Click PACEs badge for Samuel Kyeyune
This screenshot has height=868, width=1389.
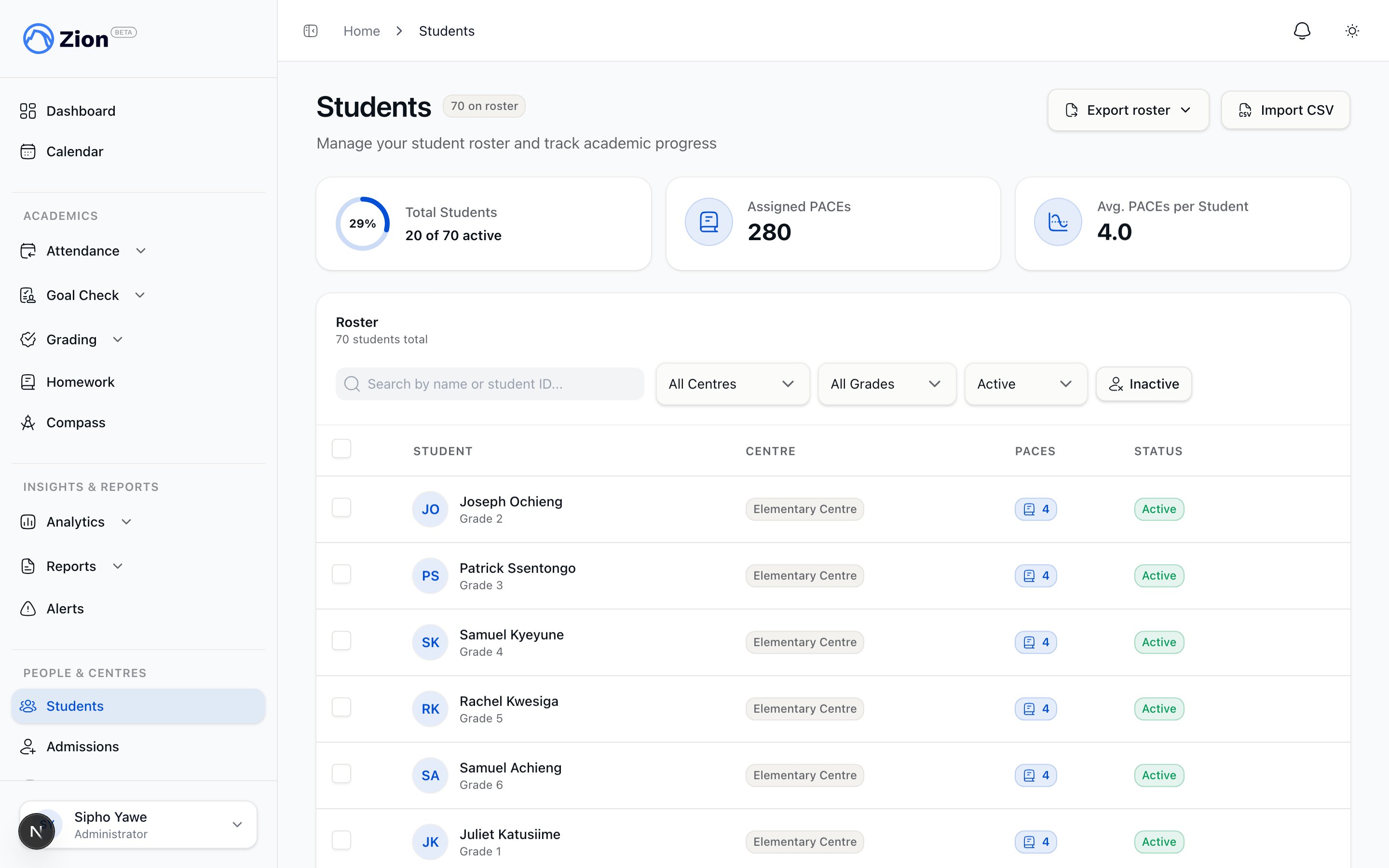point(1035,642)
